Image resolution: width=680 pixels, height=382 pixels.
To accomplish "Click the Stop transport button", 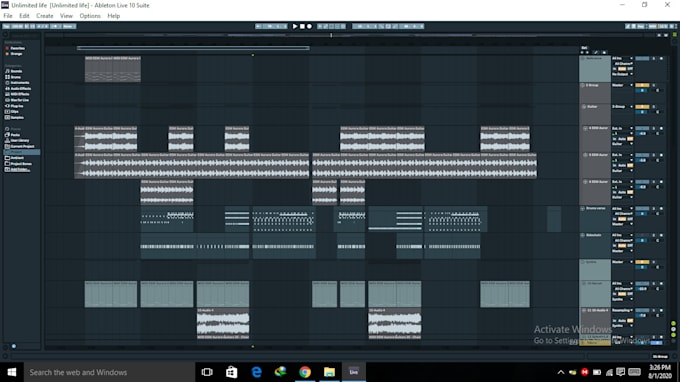I will pos(302,26).
